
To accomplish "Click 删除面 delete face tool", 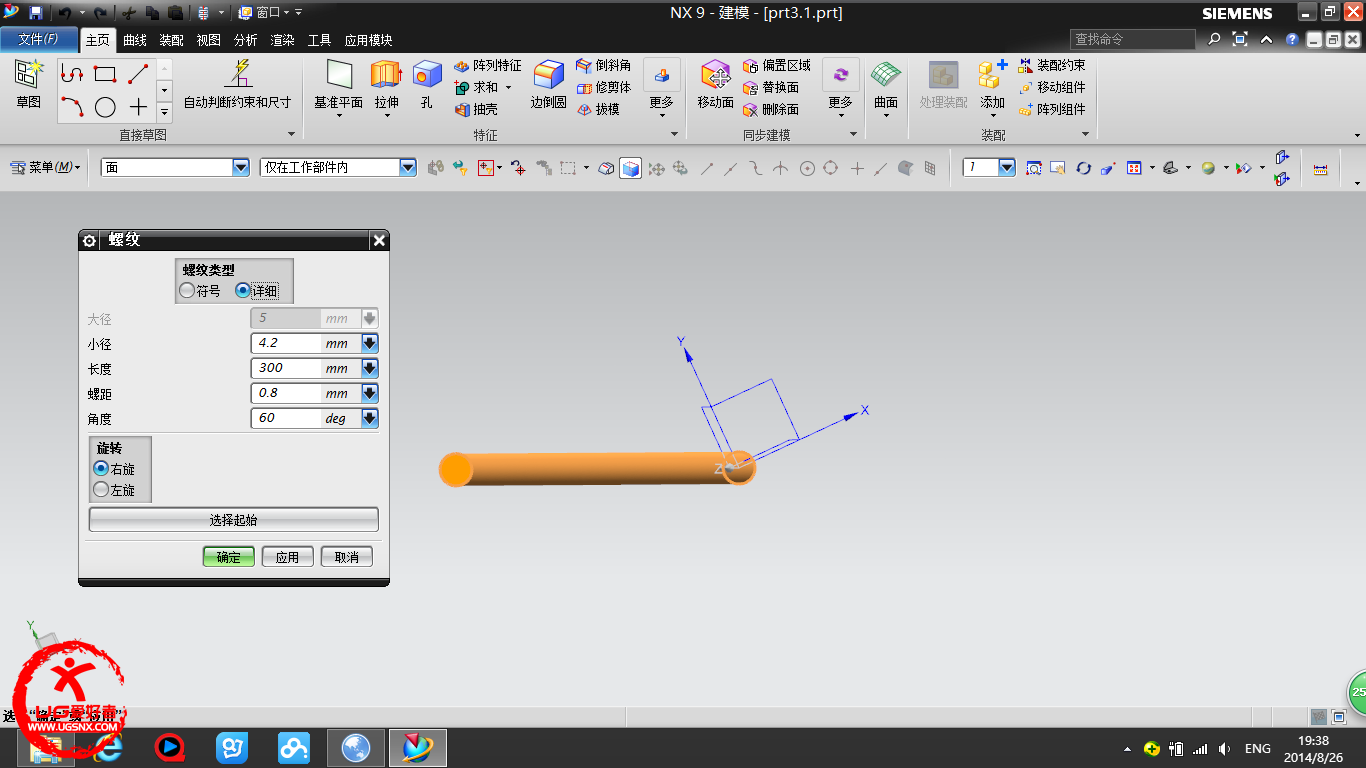I will [x=771, y=109].
